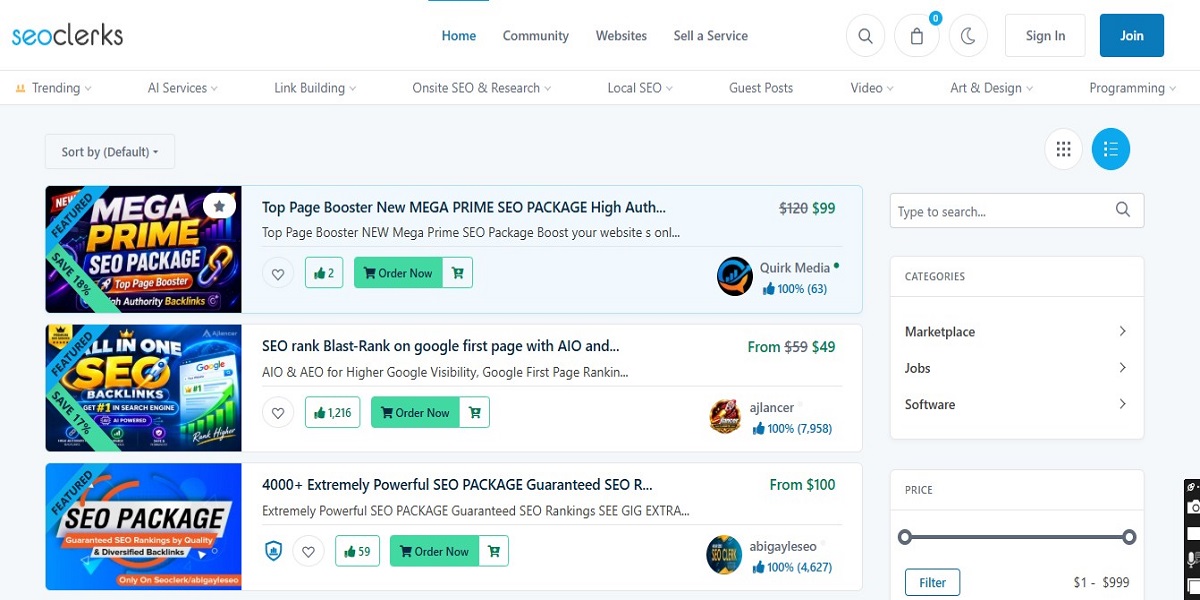Open the SEO rank Blast listing title
The width and height of the screenshot is (1200, 600).
pos(440,347)
